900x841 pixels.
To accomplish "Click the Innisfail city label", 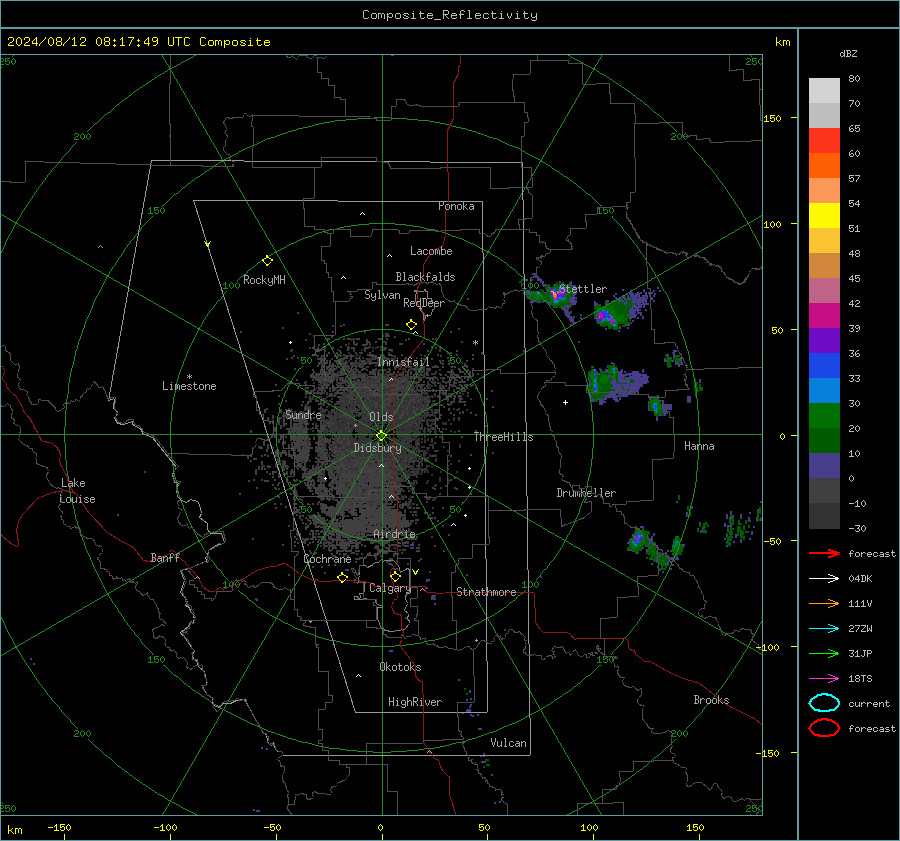I will (403, 362).
